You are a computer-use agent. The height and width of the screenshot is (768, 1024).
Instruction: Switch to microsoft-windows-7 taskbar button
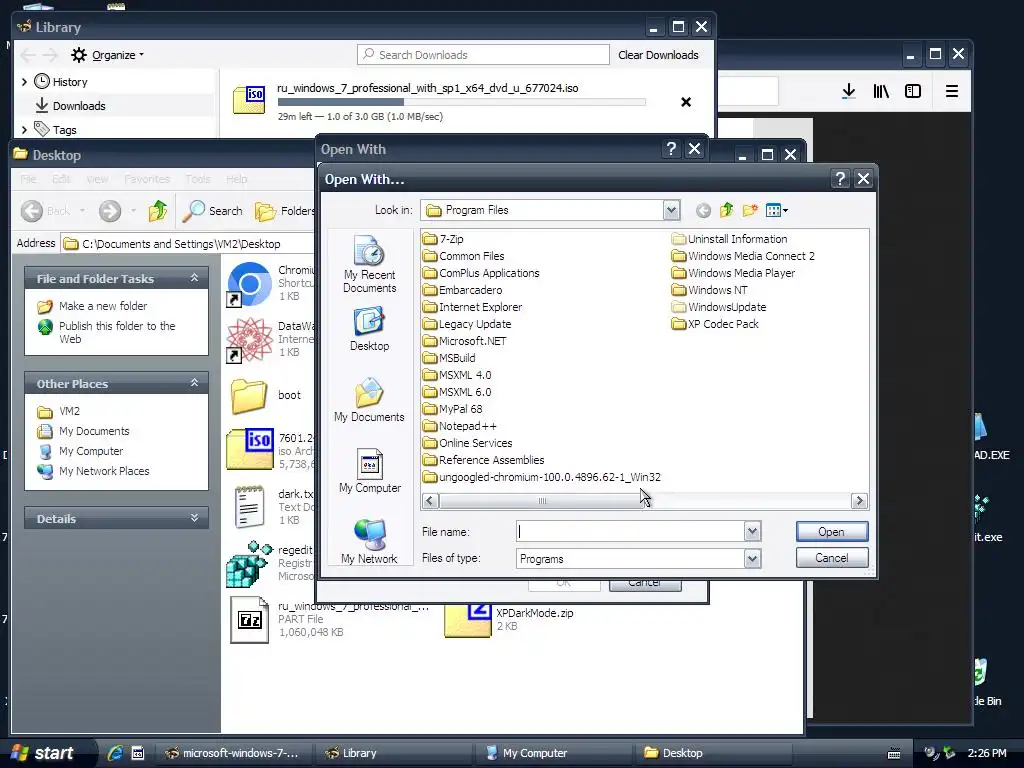pos(232,753)
